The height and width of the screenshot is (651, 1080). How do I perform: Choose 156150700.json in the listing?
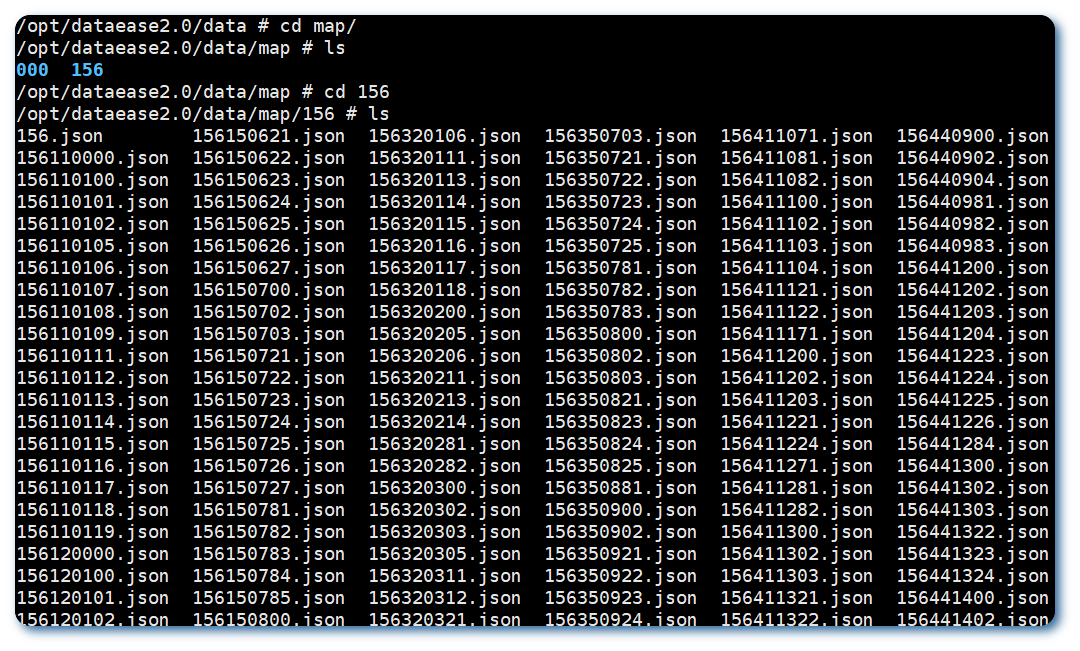269,291
